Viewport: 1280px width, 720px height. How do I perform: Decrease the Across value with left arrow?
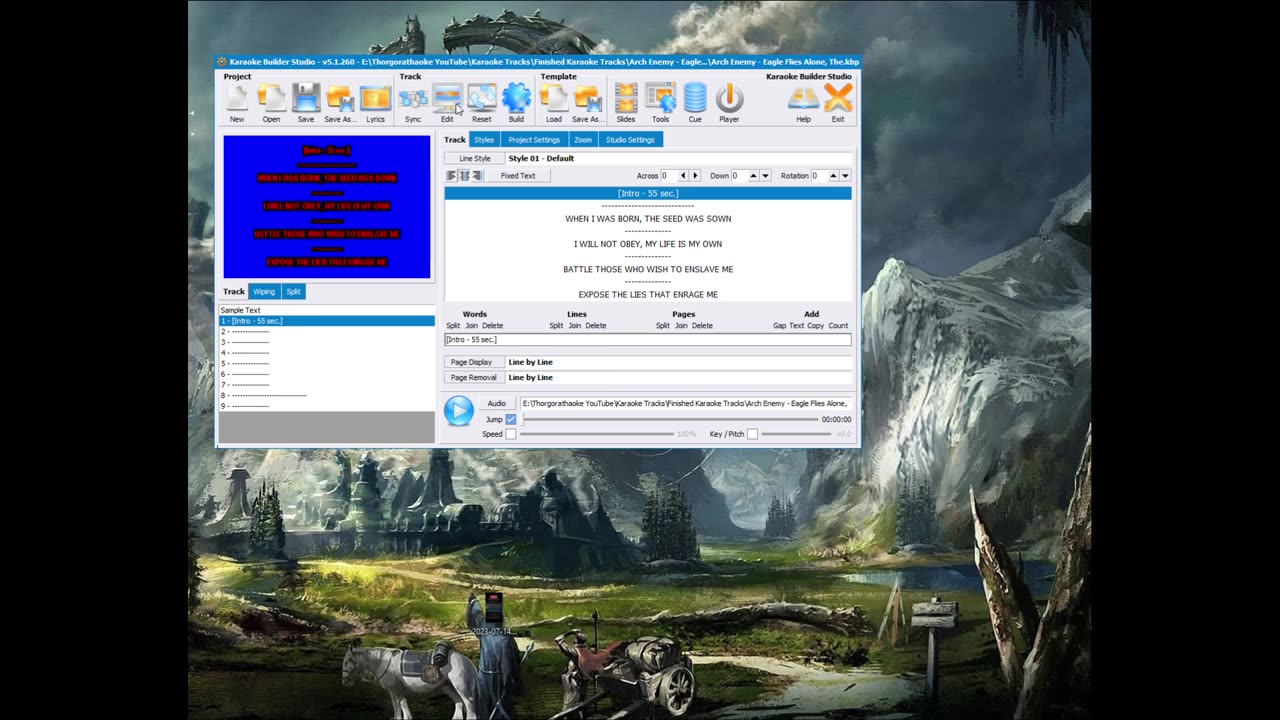coord(683,176)
